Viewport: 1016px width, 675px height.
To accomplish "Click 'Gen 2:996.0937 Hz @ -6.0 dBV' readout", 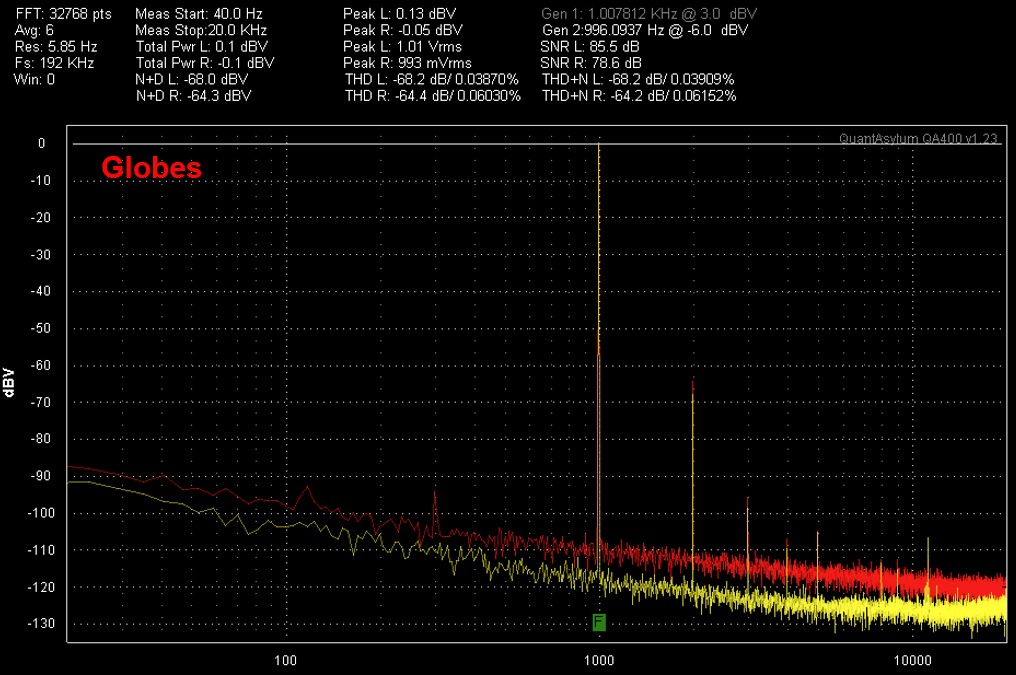I will pyautogui.click(x=645, y=30).
